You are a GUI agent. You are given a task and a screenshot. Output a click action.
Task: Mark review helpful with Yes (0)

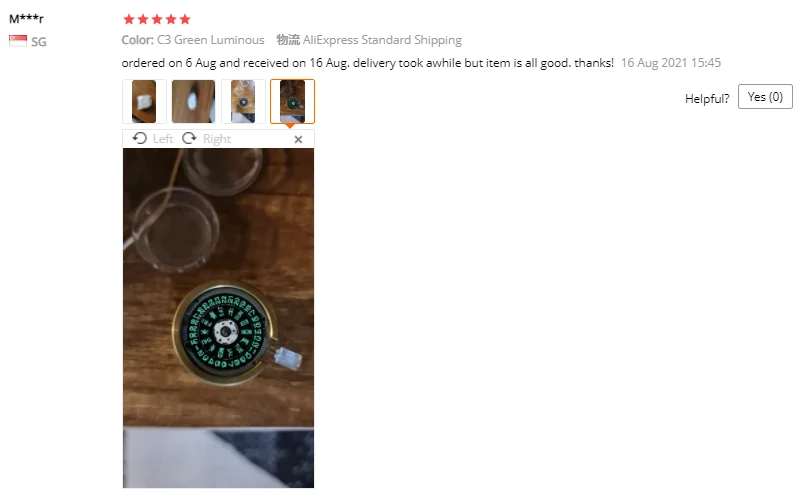(x=765, y=97)
